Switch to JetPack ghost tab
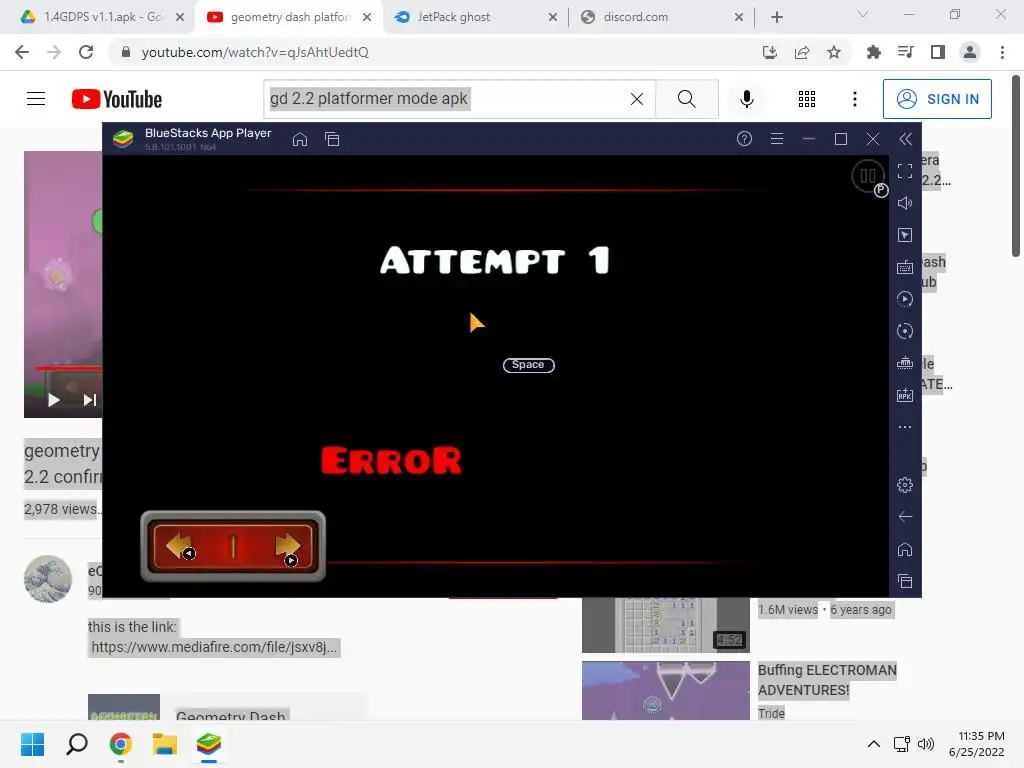The width and height of the screenshot is (1024, 768). pyautogui.click(x=475, y=17)
